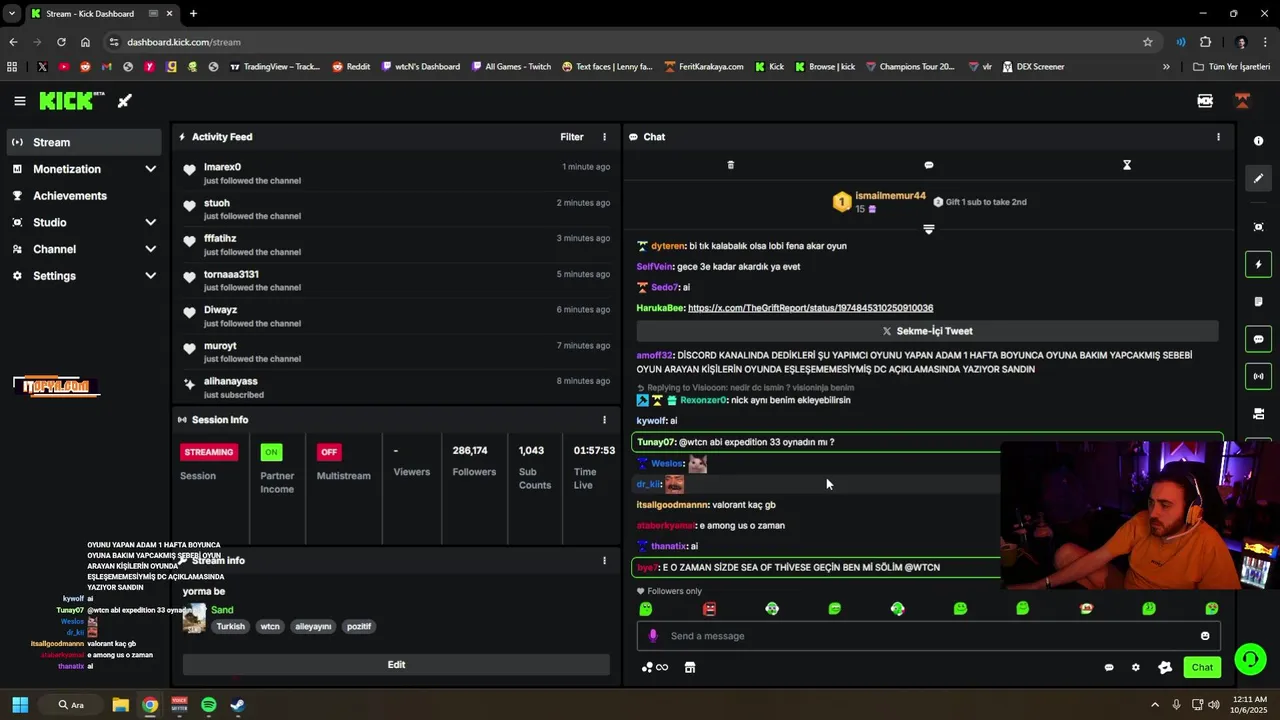This screenshot has height=720, width=1280.
Task: Select Stream in the left sidebar
Action: point(84,142)
